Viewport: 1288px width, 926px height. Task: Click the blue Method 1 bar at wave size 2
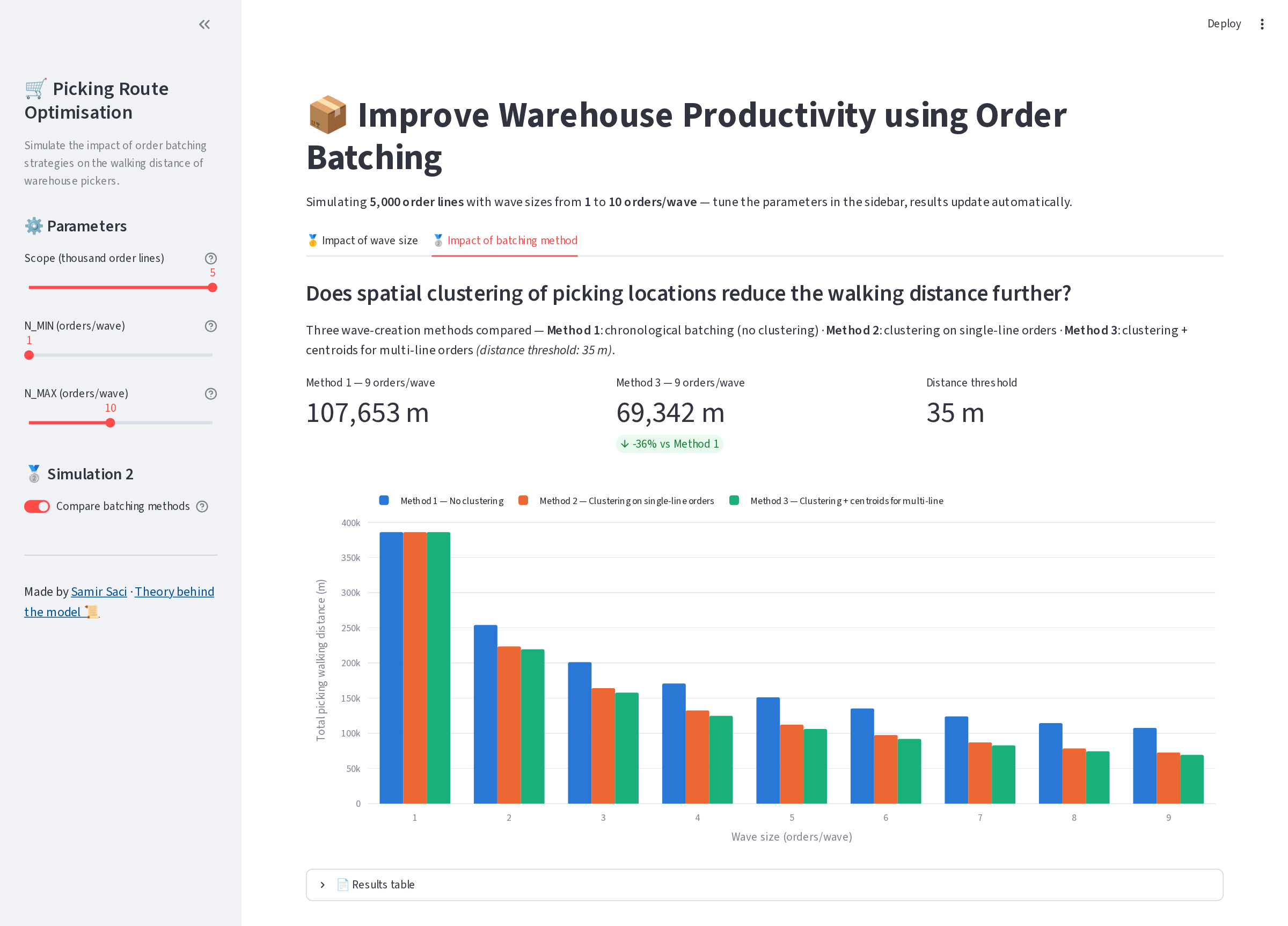pos(486,714)
